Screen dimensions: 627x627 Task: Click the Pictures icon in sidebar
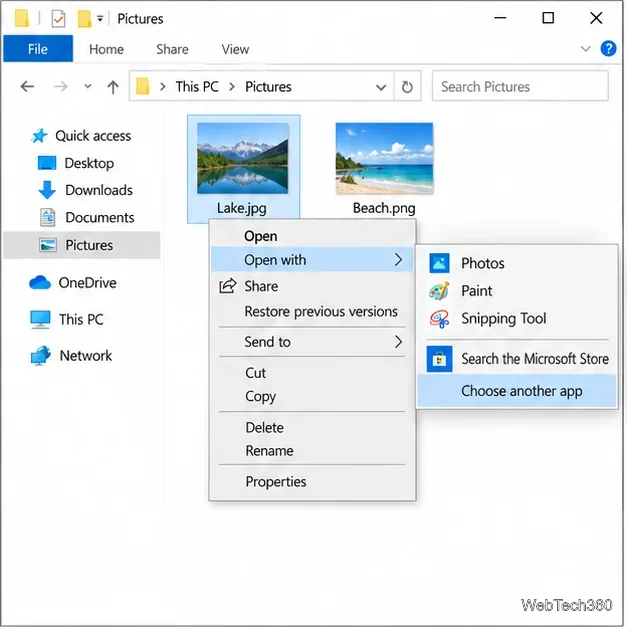tap(48, 245)
